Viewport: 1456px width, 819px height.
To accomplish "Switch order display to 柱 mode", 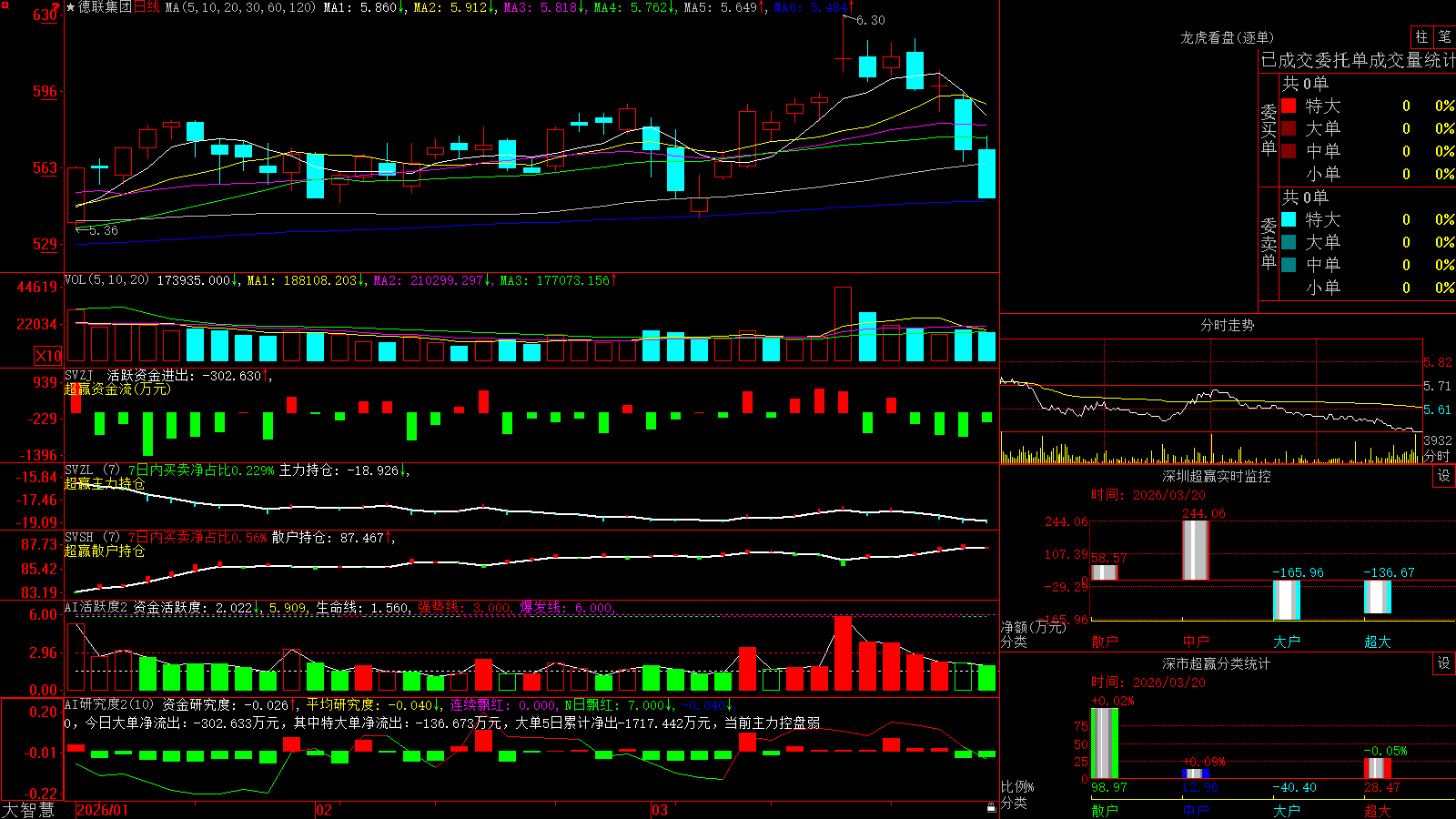I will (x=1421, y=36).
